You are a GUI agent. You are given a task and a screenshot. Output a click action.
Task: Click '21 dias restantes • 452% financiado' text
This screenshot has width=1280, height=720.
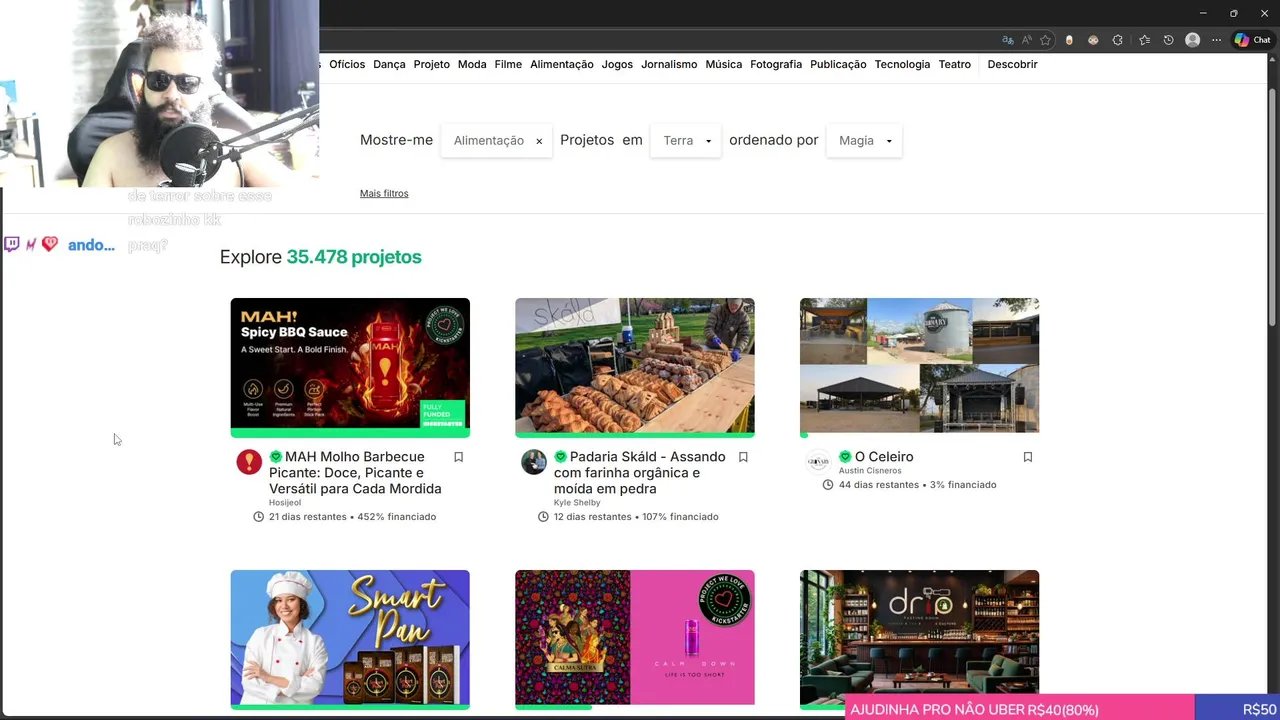click(x=353, y=517)
